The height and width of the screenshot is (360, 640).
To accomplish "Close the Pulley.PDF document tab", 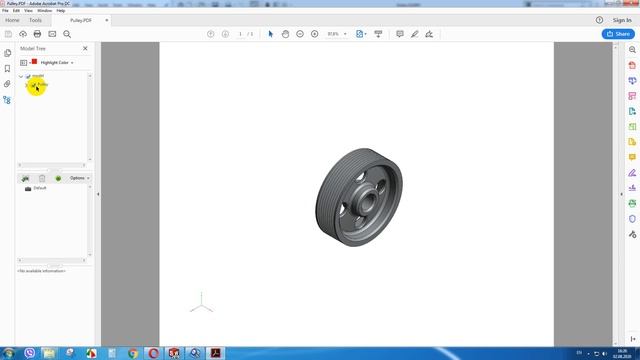I will 107,20.
